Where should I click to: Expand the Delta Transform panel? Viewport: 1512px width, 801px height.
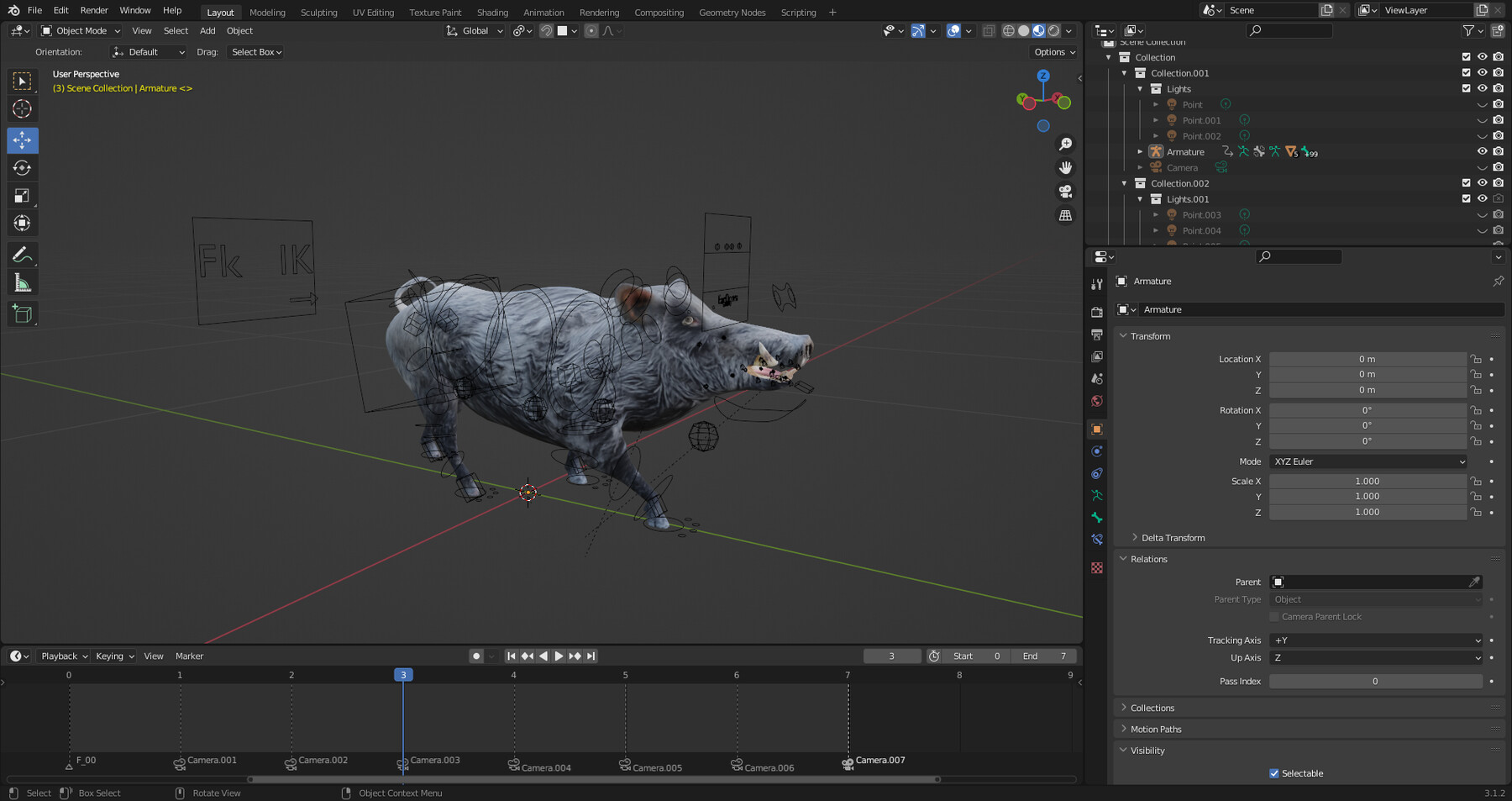[x=1173, y=537]
